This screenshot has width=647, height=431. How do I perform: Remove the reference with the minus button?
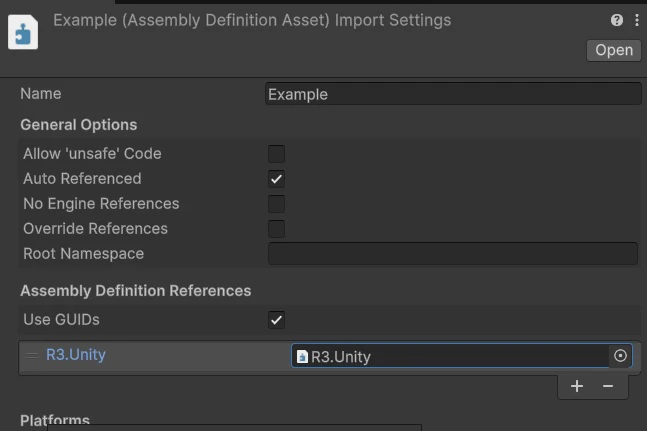click(608, 386)
